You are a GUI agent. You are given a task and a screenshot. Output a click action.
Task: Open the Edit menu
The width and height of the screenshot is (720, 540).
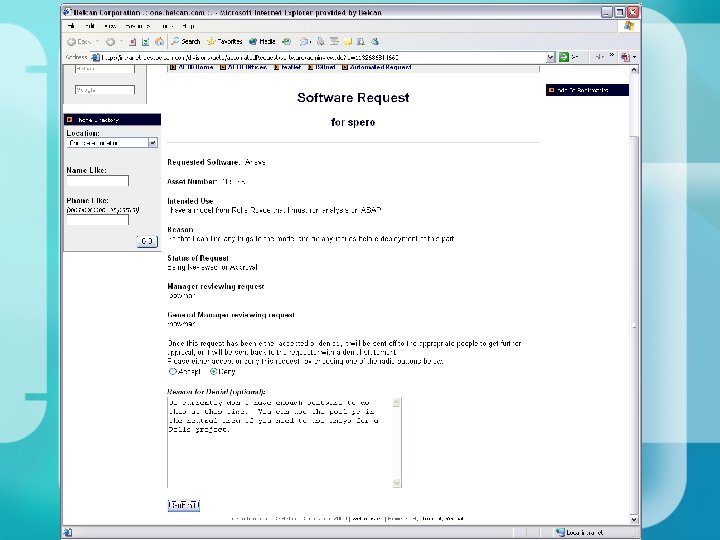click(x=90, y=26)
